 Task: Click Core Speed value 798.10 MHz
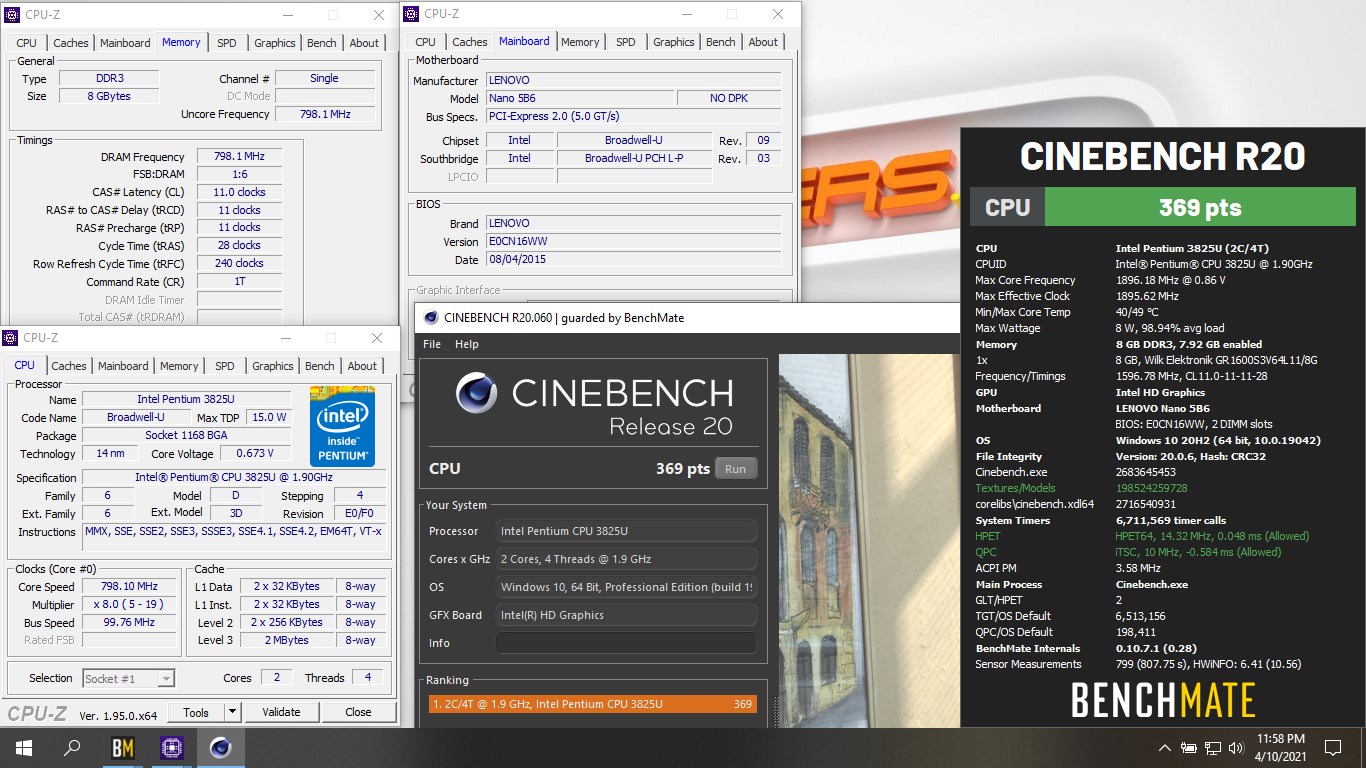pos(130,587)
